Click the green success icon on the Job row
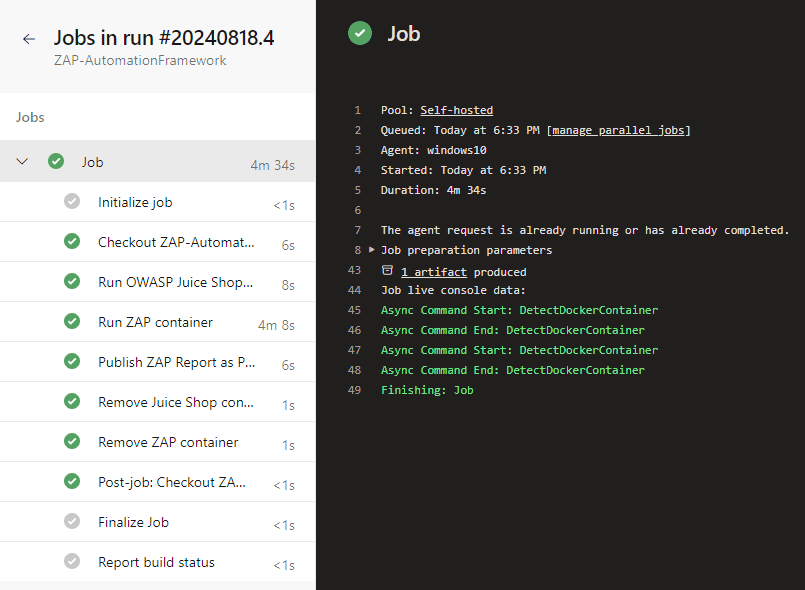Image resolution: width=805 pixels, height=590 pixels. (x=56, y=161)
